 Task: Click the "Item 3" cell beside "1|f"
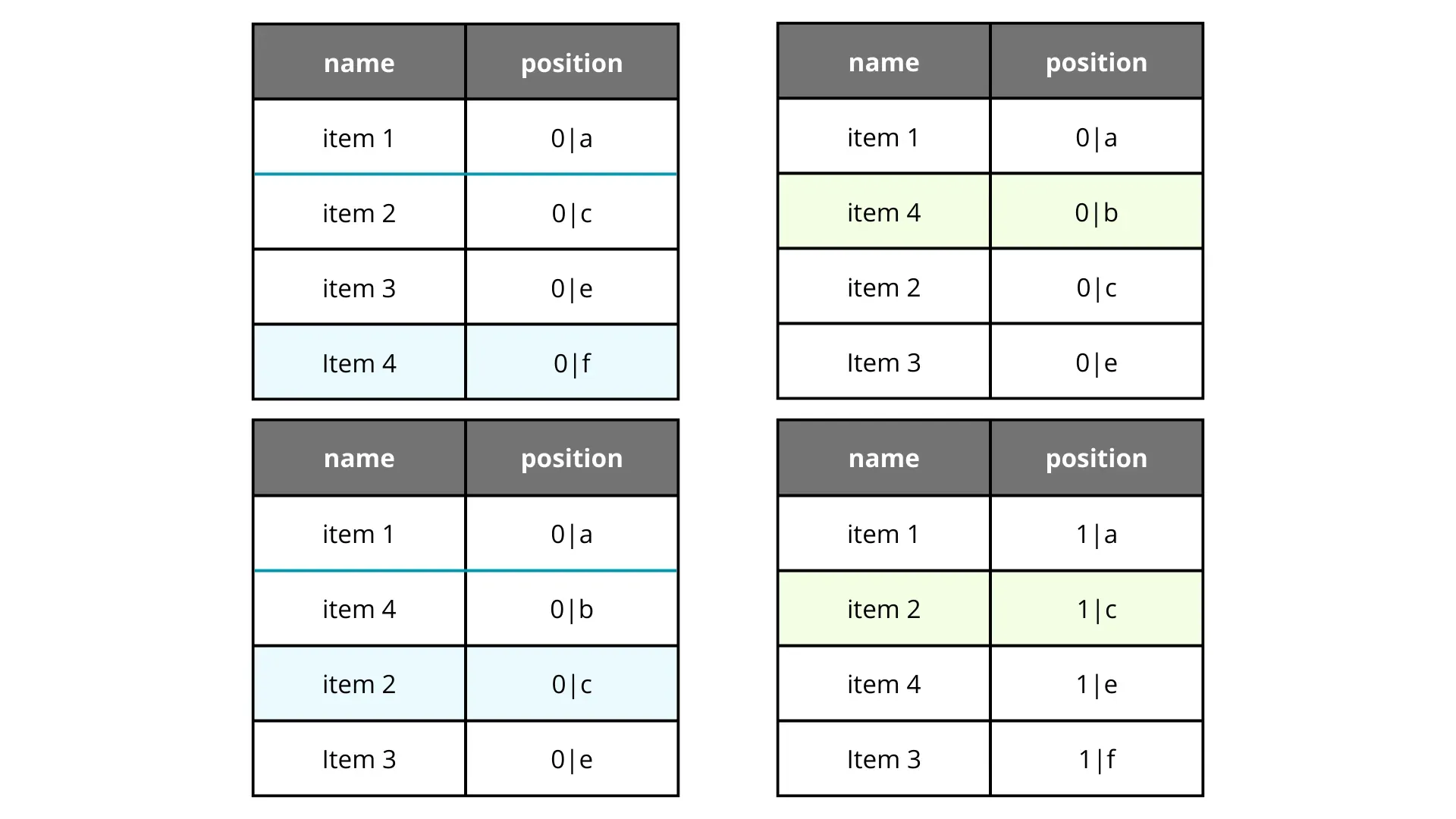tap(883, 759)
